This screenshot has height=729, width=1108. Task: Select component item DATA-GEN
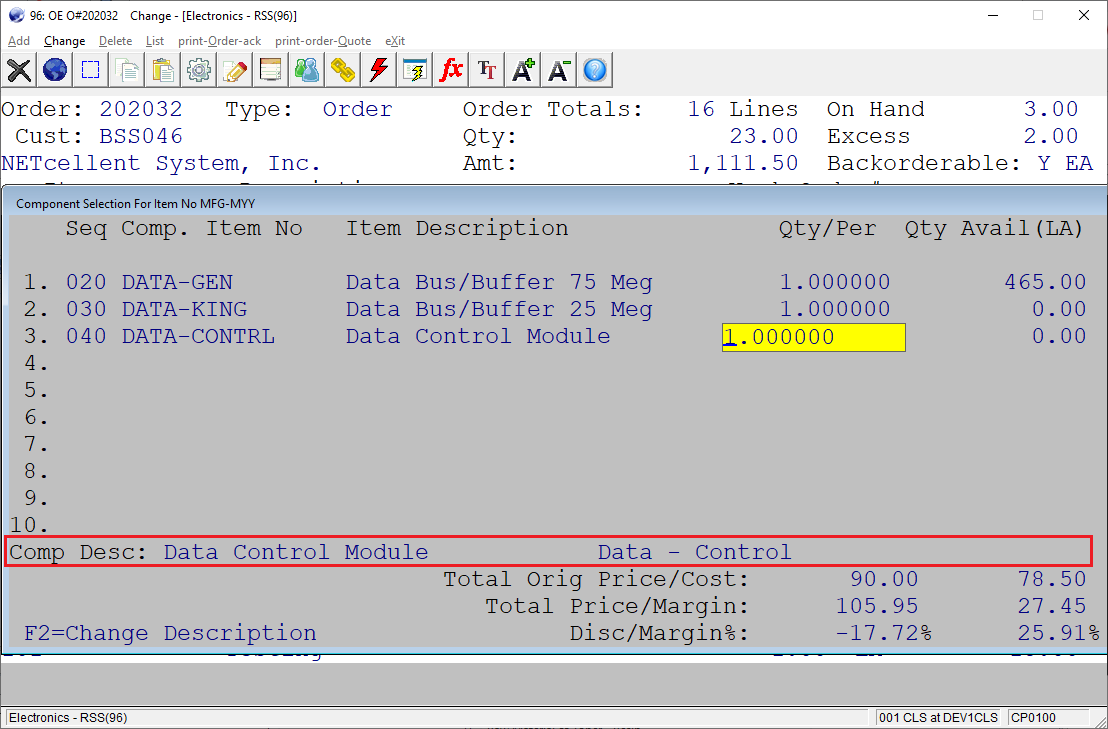(177, 283)
